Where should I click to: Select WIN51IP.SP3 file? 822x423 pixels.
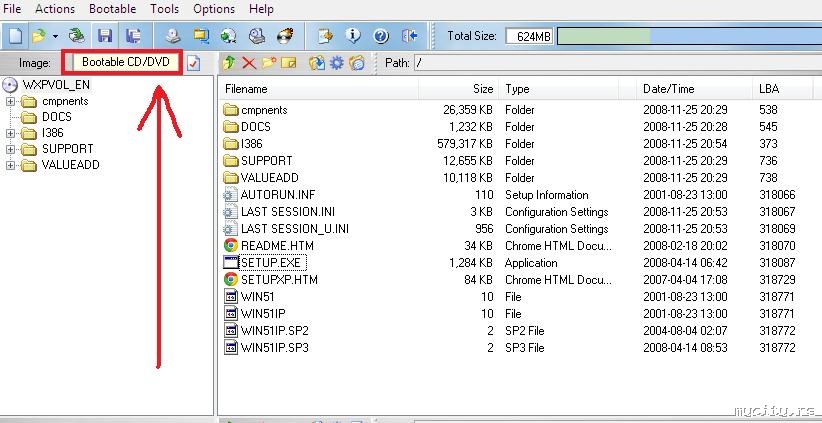pos(275,348)
